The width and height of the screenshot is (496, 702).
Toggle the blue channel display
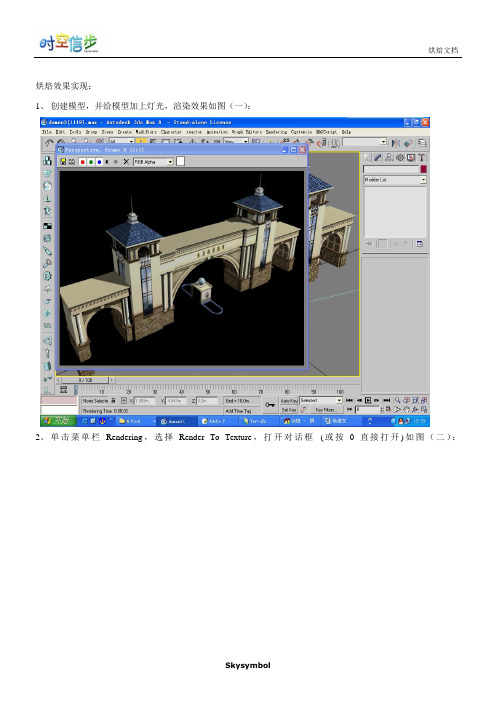pyautogui.click(x=99, y=162)
